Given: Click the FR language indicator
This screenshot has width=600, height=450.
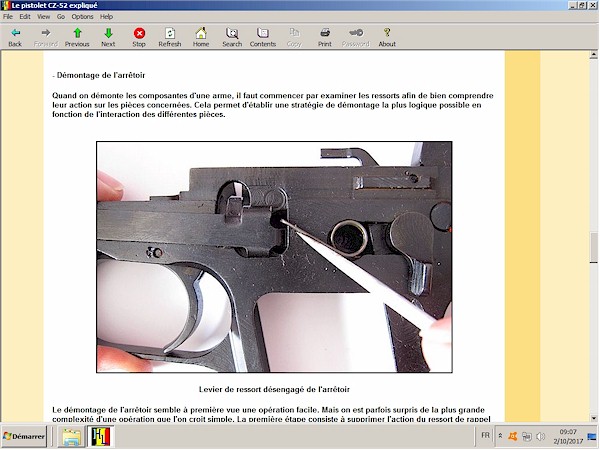Looking at the screenshot, I should point(485,436).
